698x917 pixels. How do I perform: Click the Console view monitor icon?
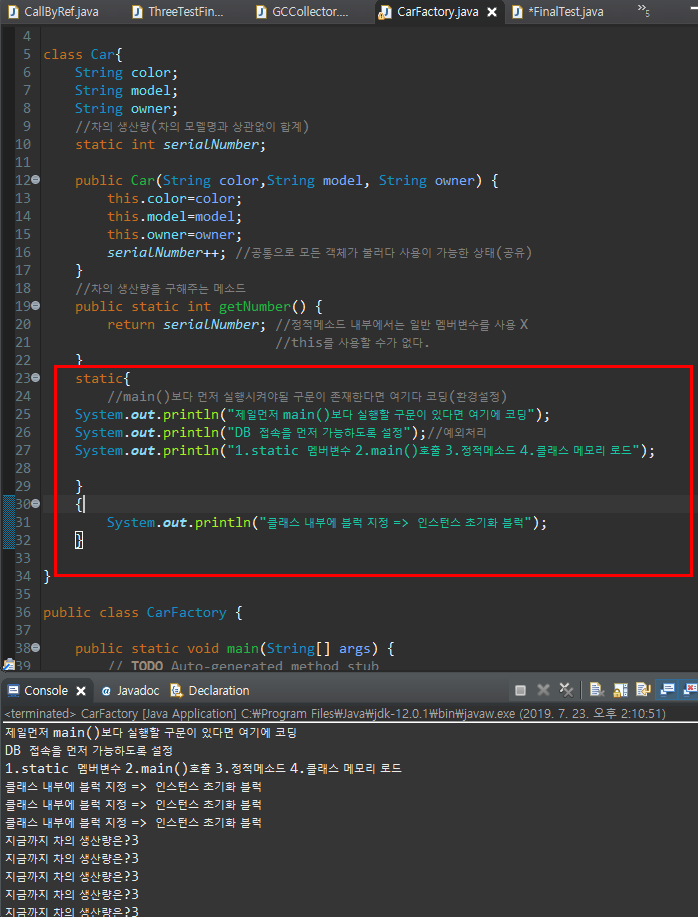(13, 691)
